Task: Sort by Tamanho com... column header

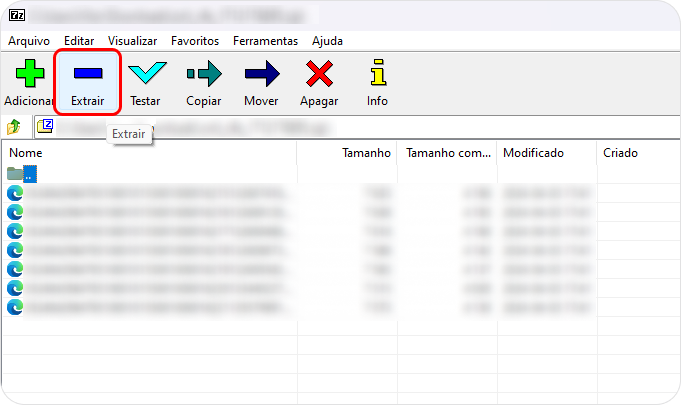Action: coord(447,153)
